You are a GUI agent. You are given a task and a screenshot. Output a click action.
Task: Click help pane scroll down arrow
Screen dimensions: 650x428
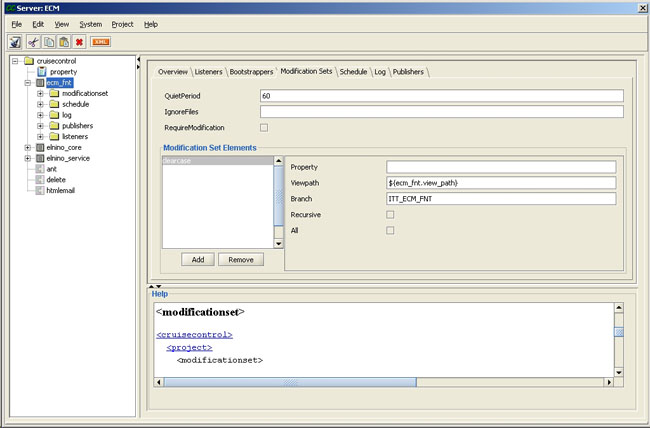[x=618, y=372]
